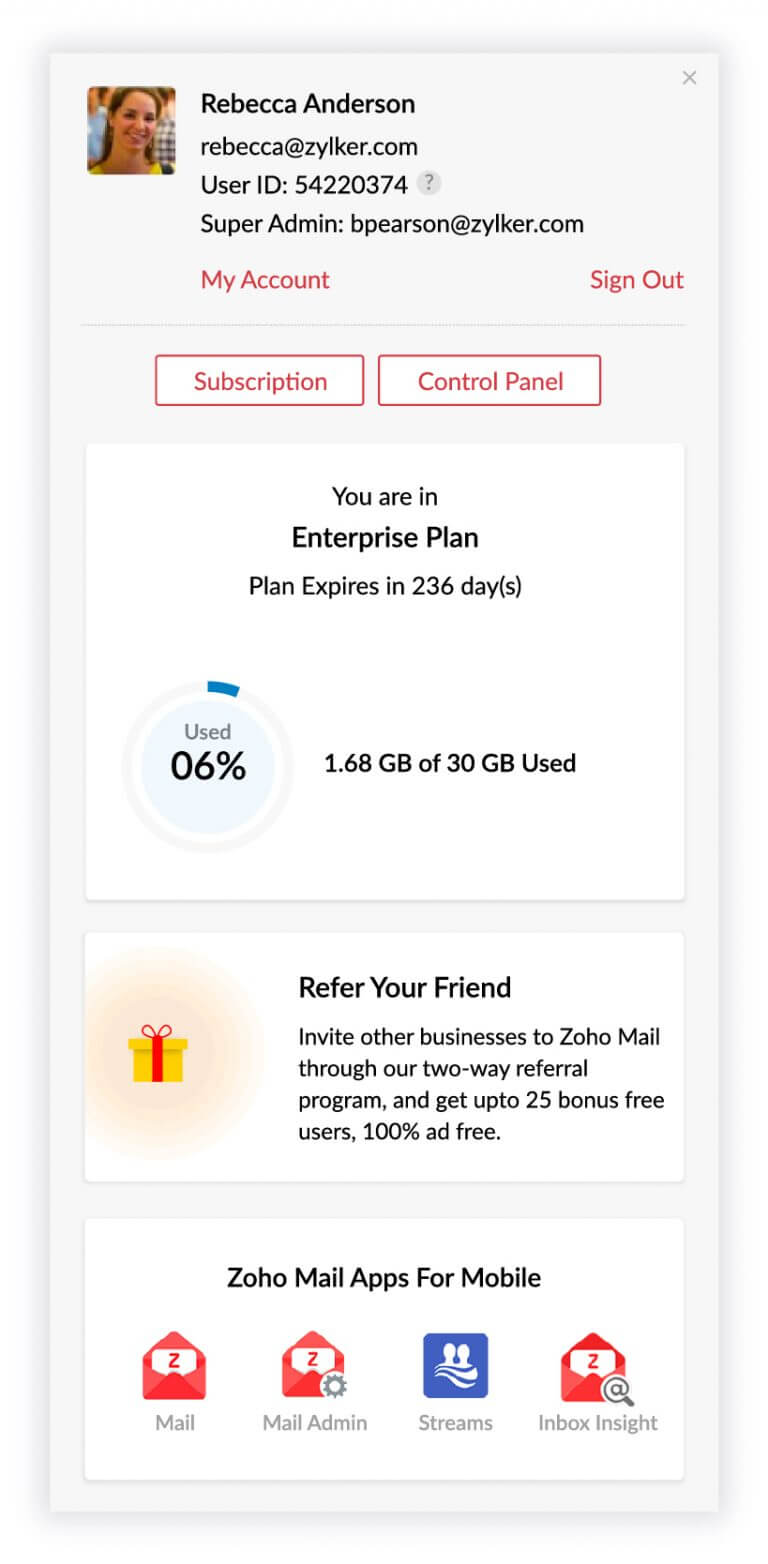Viewport: 768px width, 1564px height.
Task: Open the Control Panel button
Action: (490, 381)
